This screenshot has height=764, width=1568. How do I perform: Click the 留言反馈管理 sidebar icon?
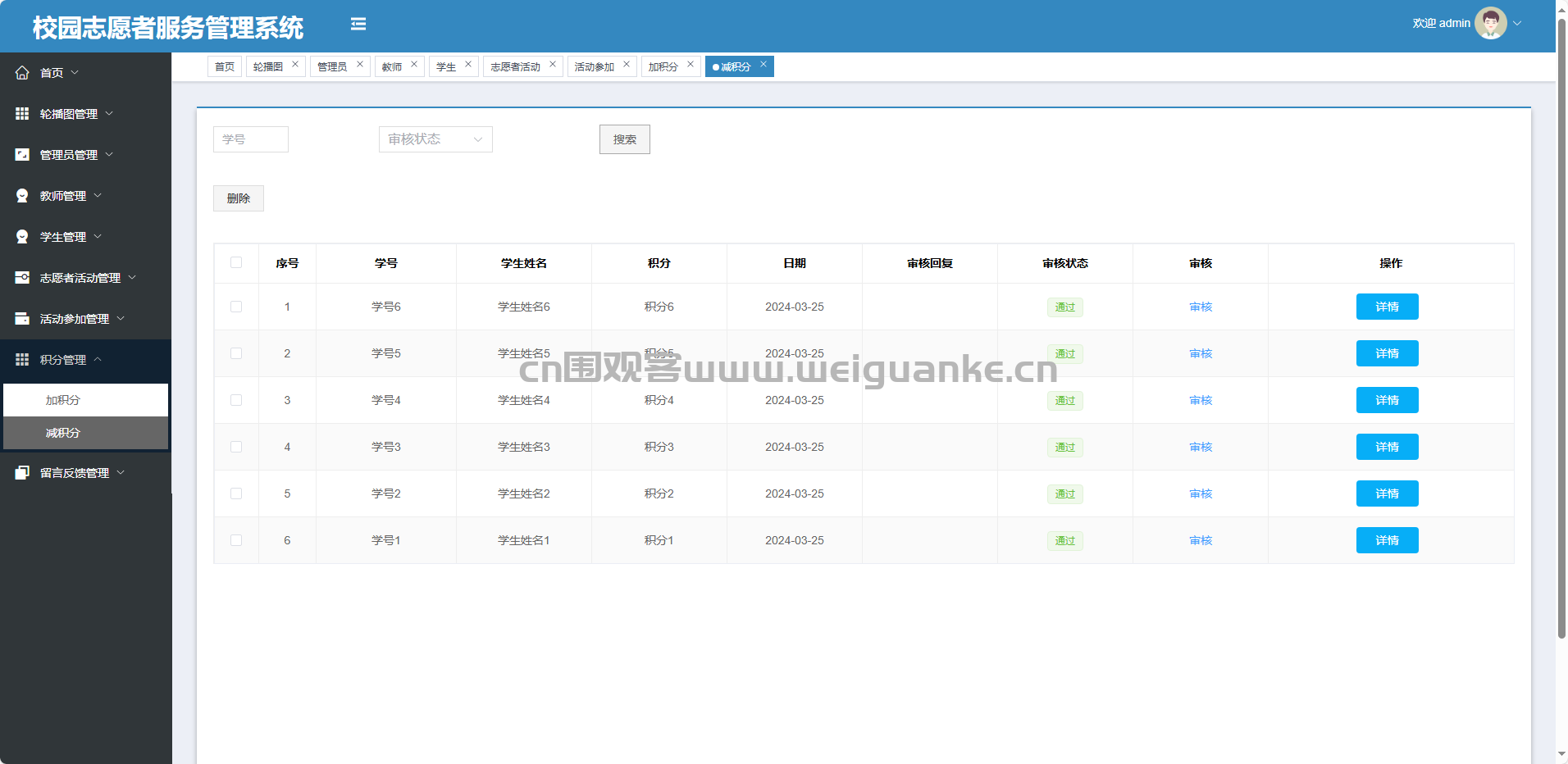22,473
